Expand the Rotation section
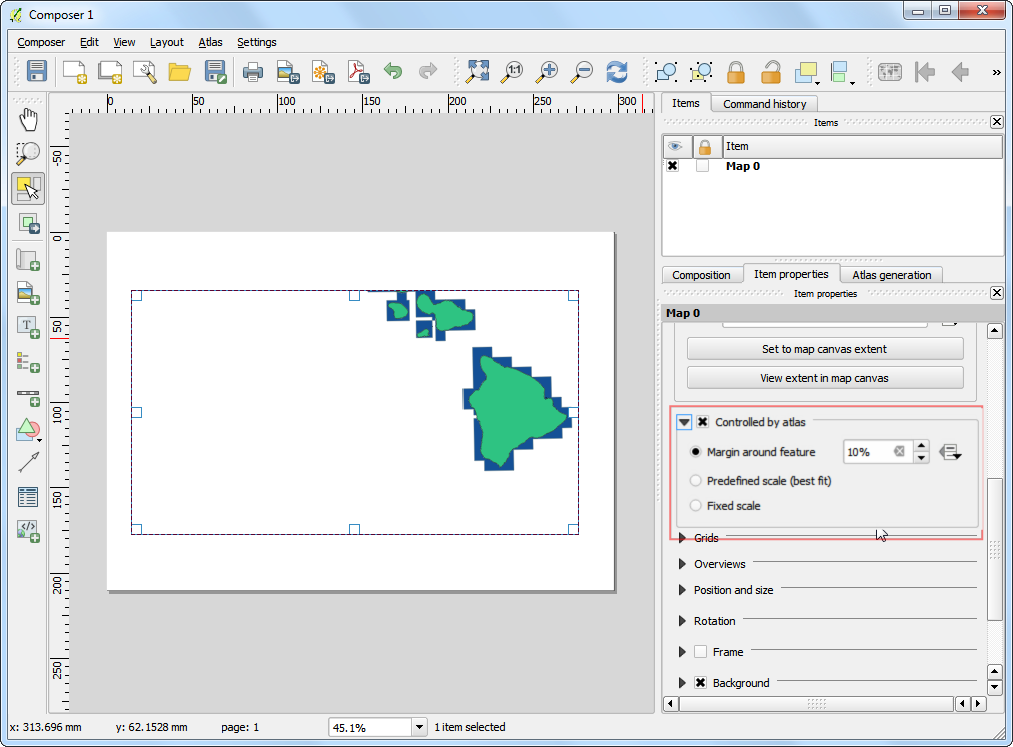This screenshot has width=1013, height=747. coord(682,621)
